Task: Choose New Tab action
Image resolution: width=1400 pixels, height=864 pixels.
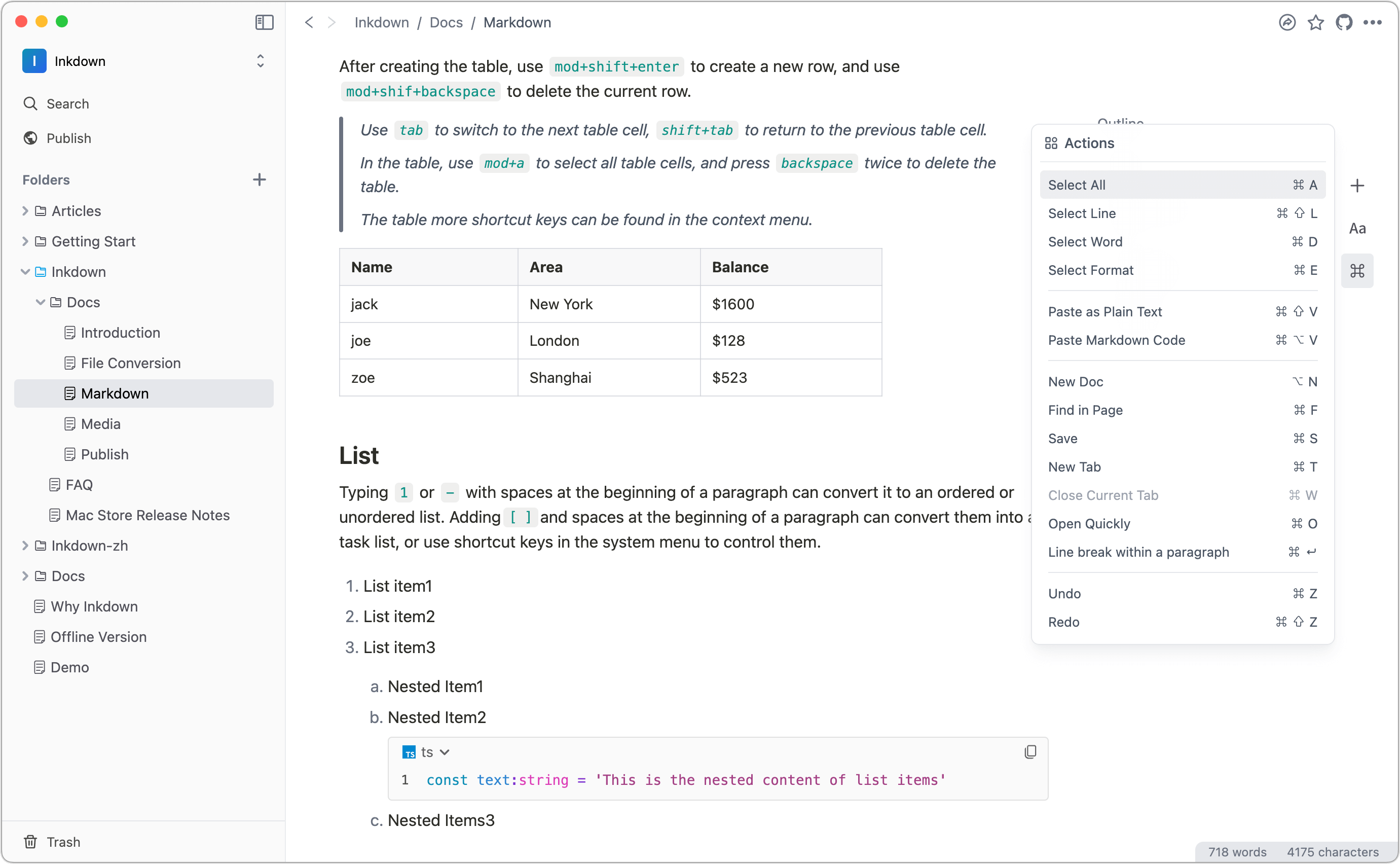Action: [x=1183, y=467]
